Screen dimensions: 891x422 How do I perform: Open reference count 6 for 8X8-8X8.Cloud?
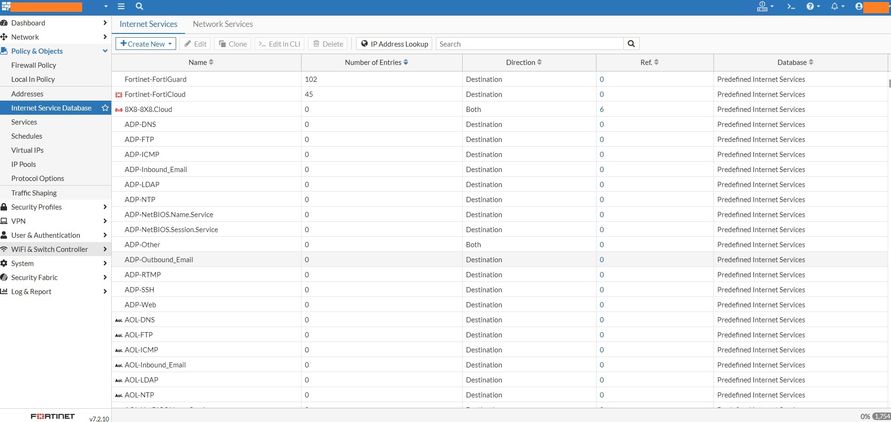coord(601,110)
